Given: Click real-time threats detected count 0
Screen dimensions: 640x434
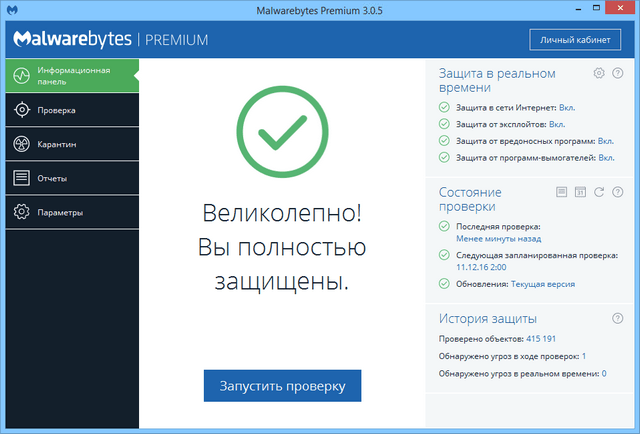Looking at the screenshot, I should [604, 374].
